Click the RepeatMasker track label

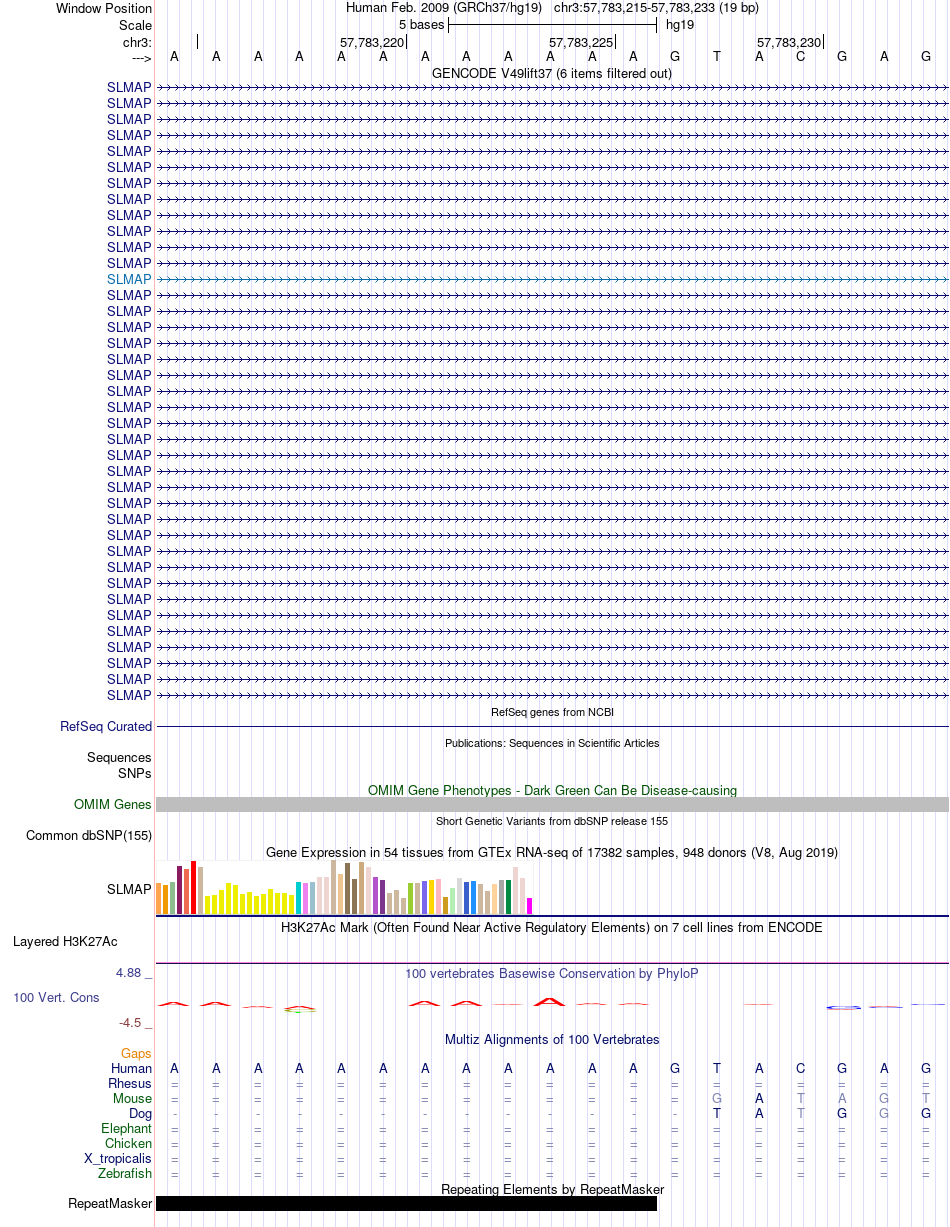pyautogui.click(x=110, y=1203)
